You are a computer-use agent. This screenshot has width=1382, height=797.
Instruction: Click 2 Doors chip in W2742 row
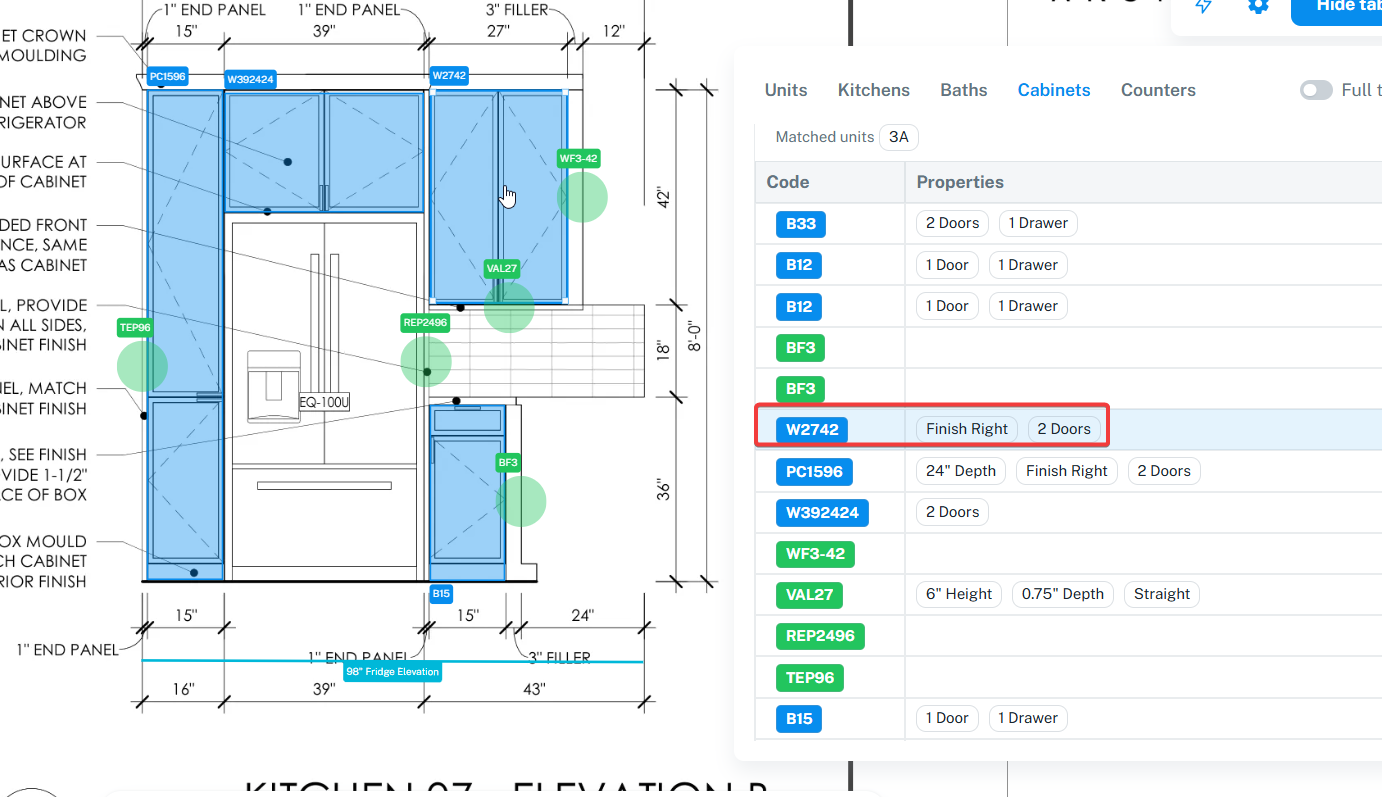coord(1064,429)
